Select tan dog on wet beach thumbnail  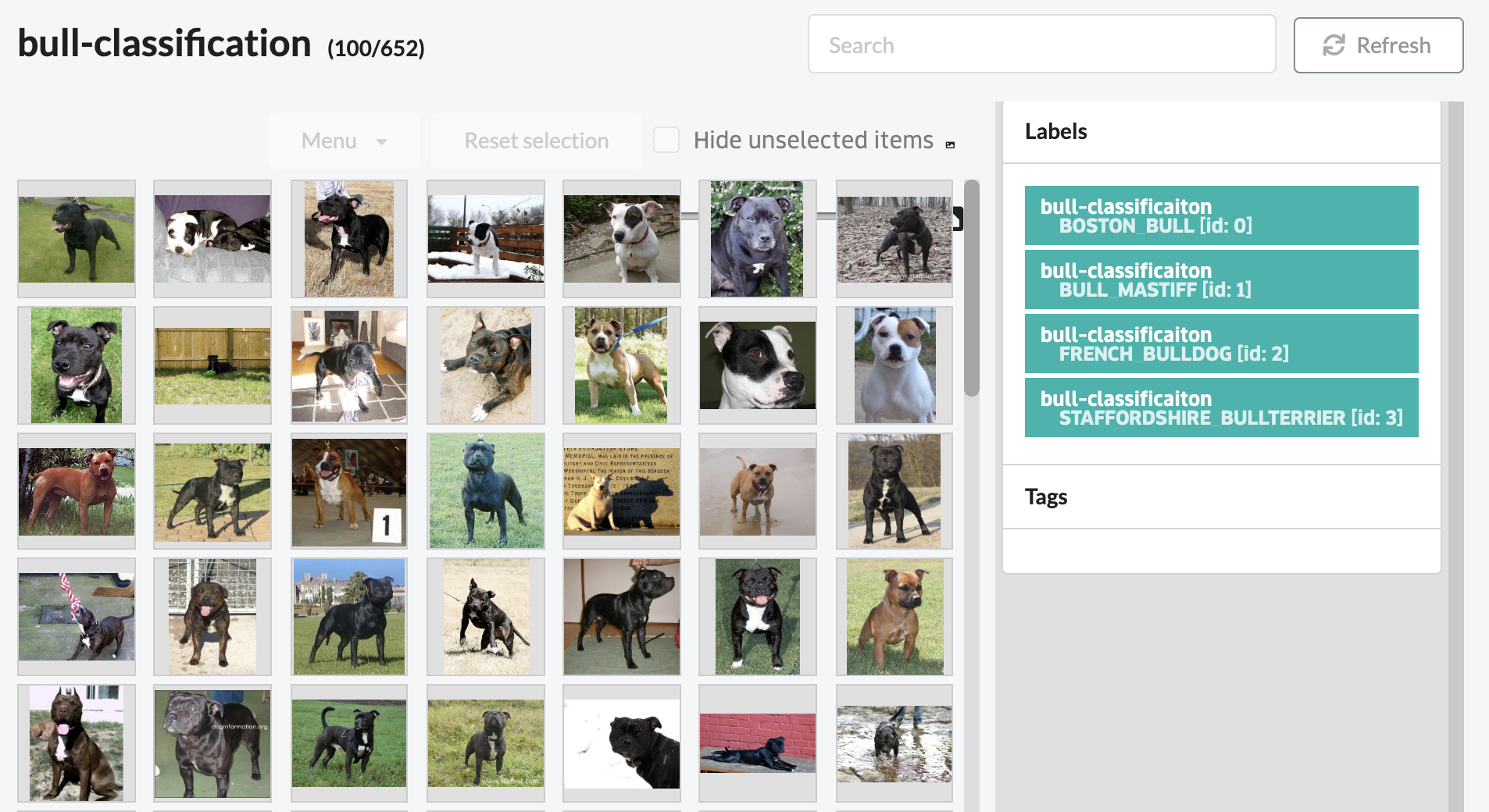click(758, 491)
